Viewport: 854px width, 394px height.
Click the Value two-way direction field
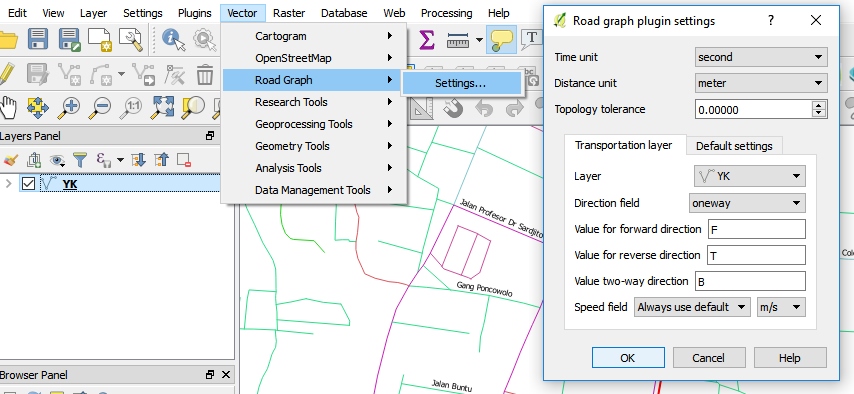tap(750, 281)
